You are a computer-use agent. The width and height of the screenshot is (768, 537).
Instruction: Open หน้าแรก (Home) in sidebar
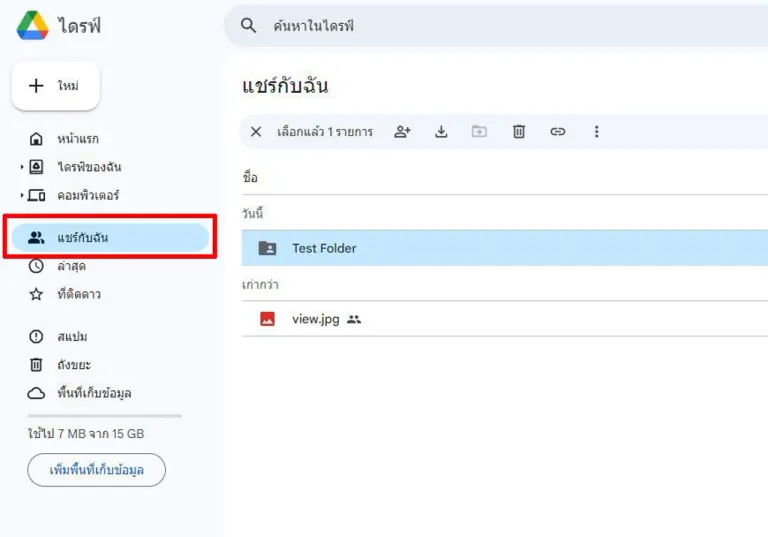[x=64, y=139]
